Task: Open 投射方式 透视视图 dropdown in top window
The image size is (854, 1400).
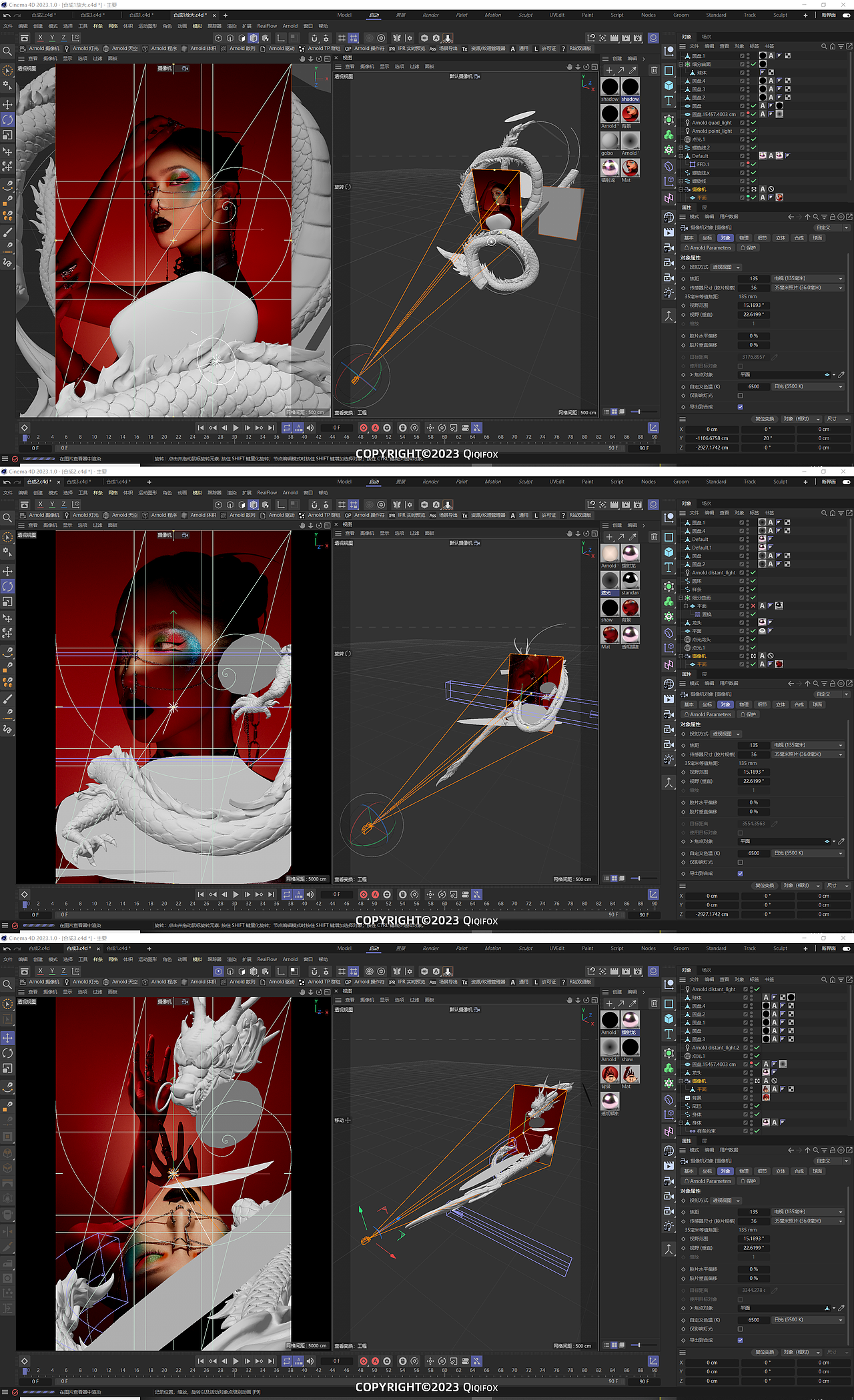Action: coord(726,267)
